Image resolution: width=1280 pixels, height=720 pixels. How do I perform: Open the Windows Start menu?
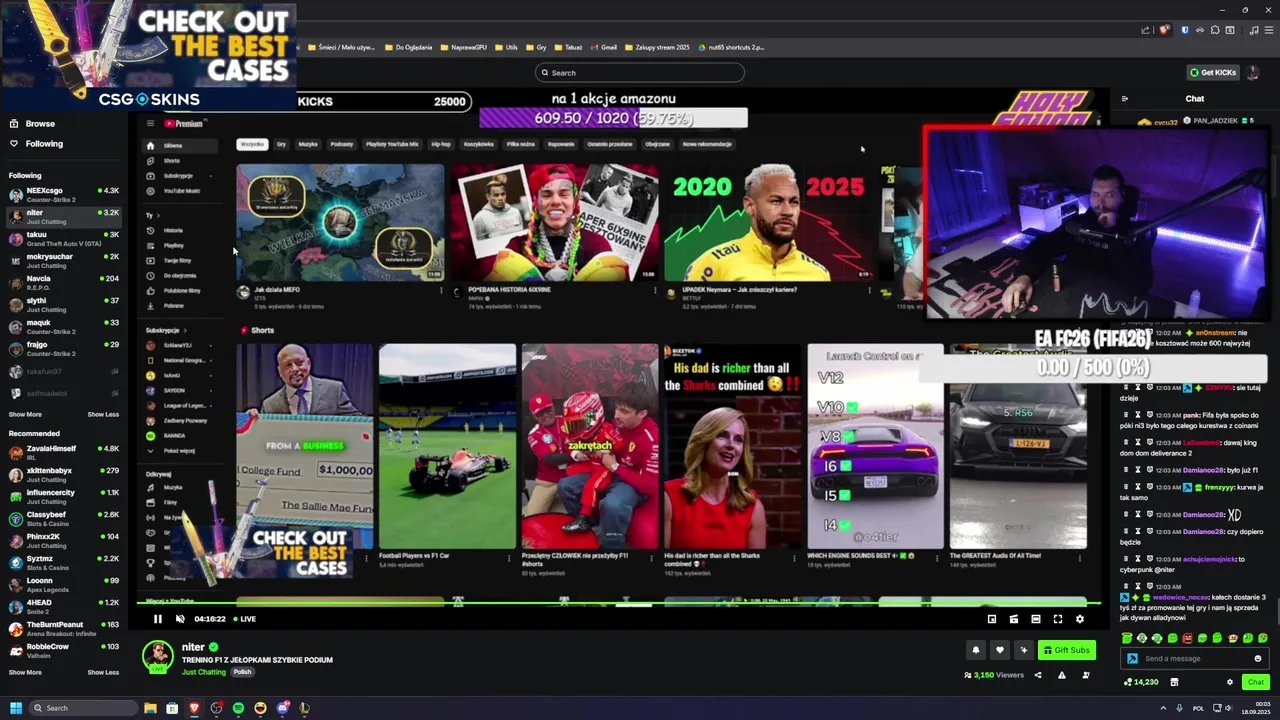click(x=15, y=708)
